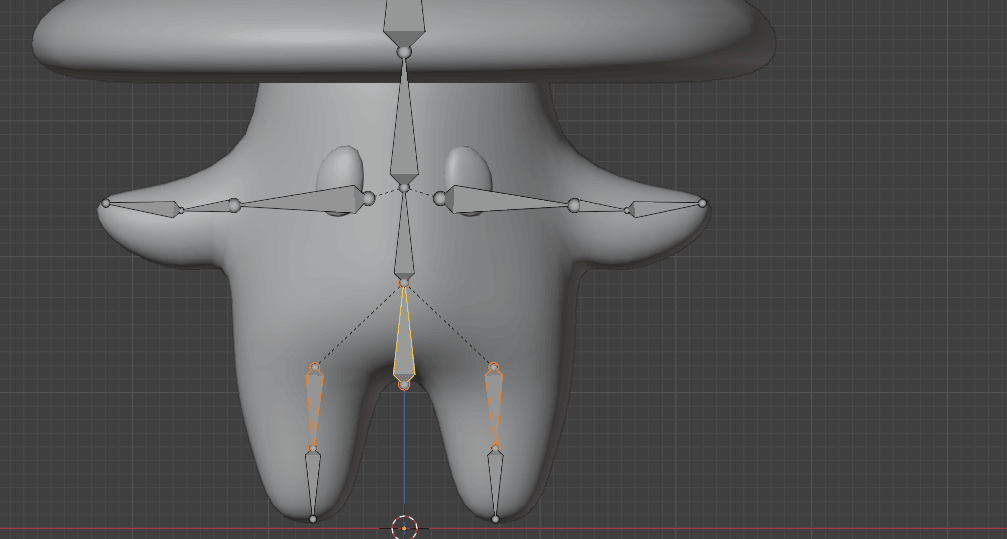The image size is (1007, 539).
Task: Click the orange upper leg bone on the right
Action: pyautogui.click(x=494, y=405)
